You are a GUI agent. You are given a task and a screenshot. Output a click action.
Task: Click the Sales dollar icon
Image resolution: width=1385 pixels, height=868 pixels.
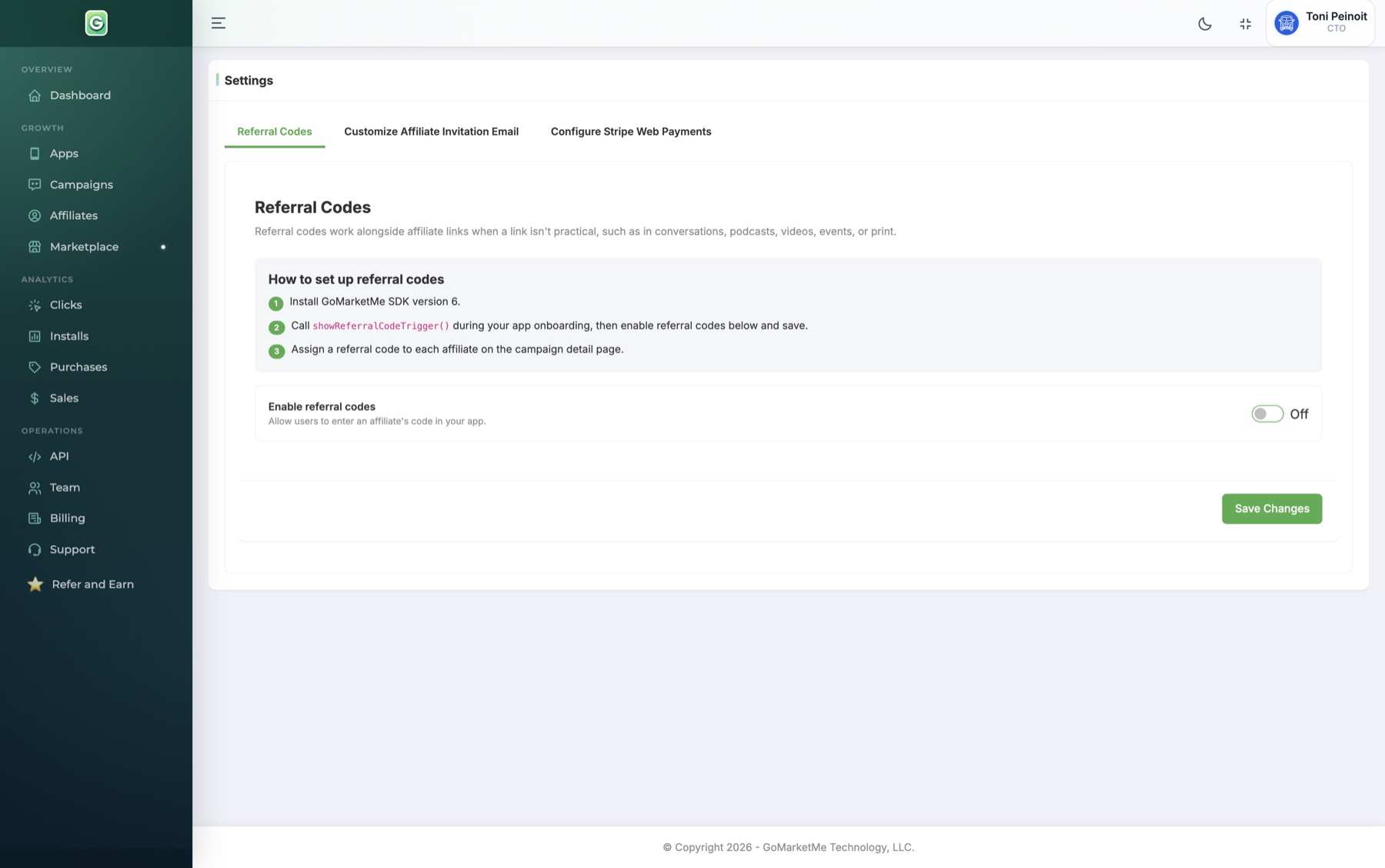[35, 399]
